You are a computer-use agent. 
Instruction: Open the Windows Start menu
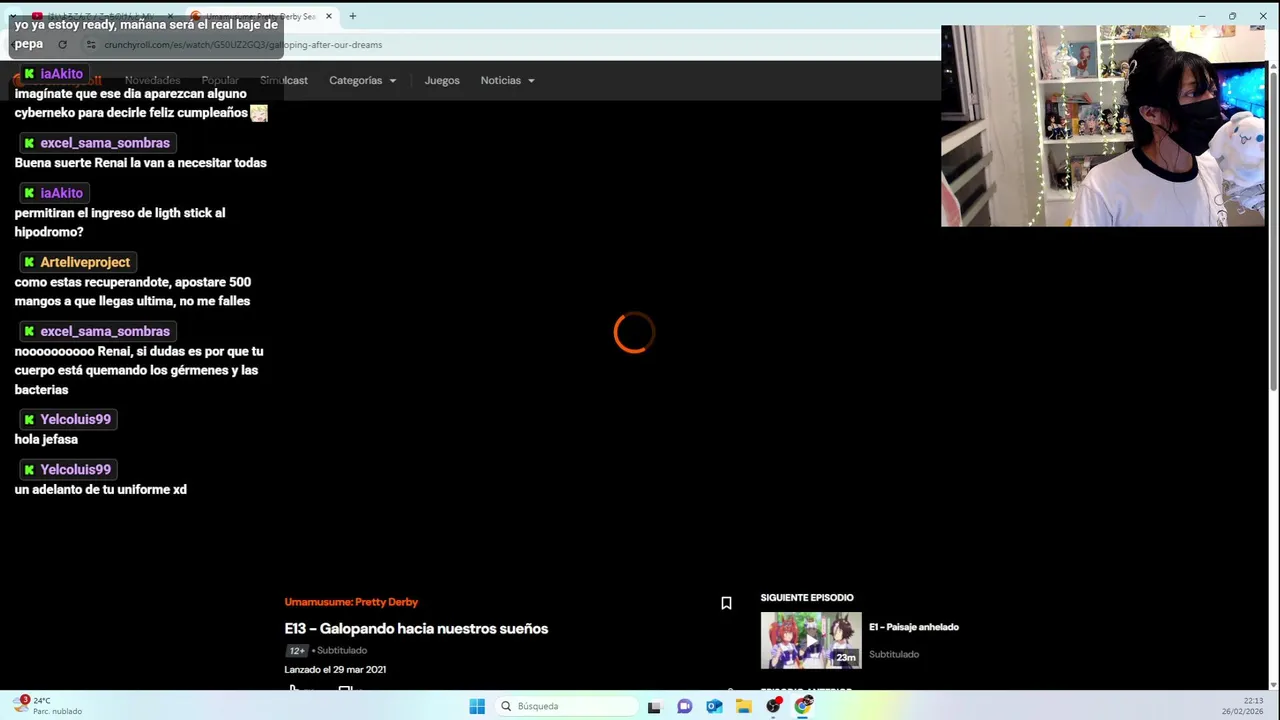pyautogui.click(x=477, y=706)
